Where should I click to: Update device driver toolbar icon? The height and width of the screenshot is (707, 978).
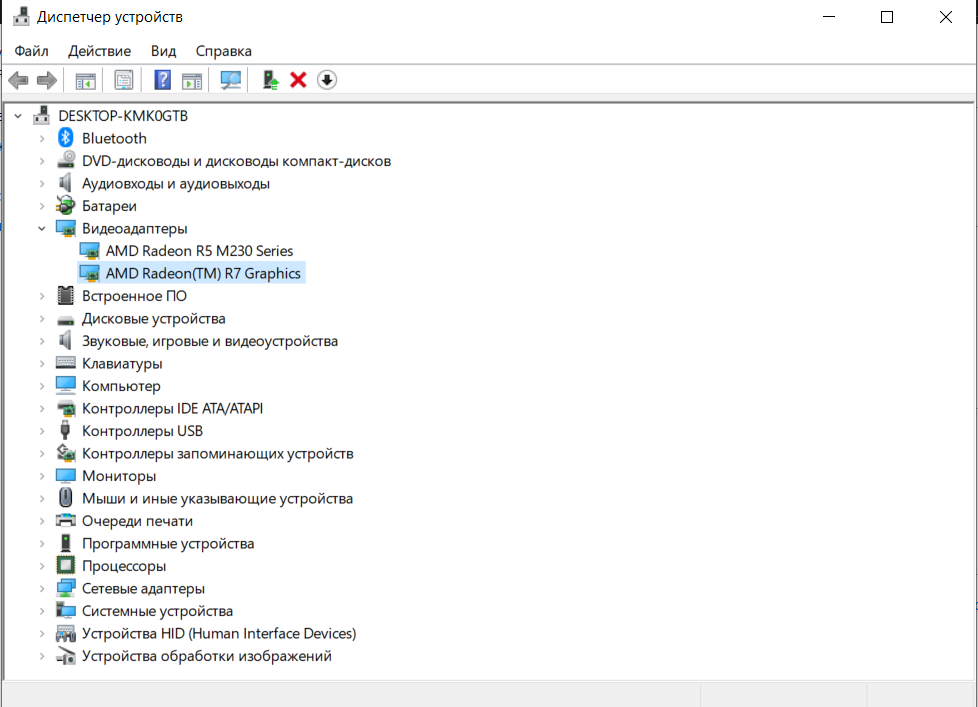coord(270,80)
